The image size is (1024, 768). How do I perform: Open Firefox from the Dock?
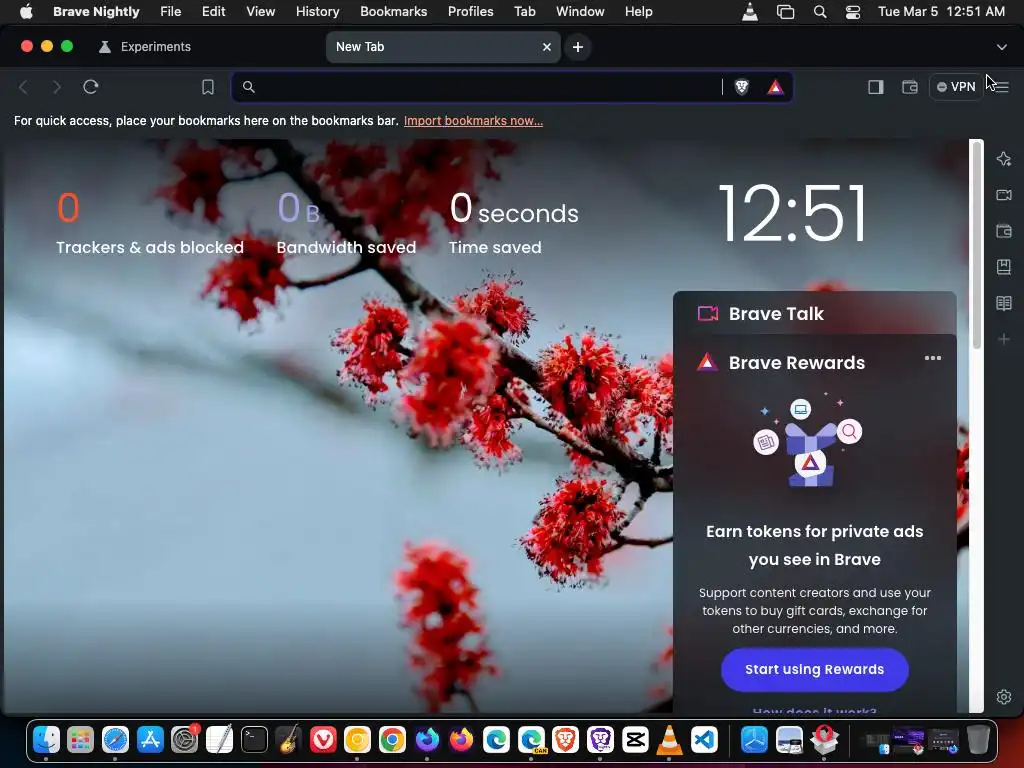[x=461, y=740]
